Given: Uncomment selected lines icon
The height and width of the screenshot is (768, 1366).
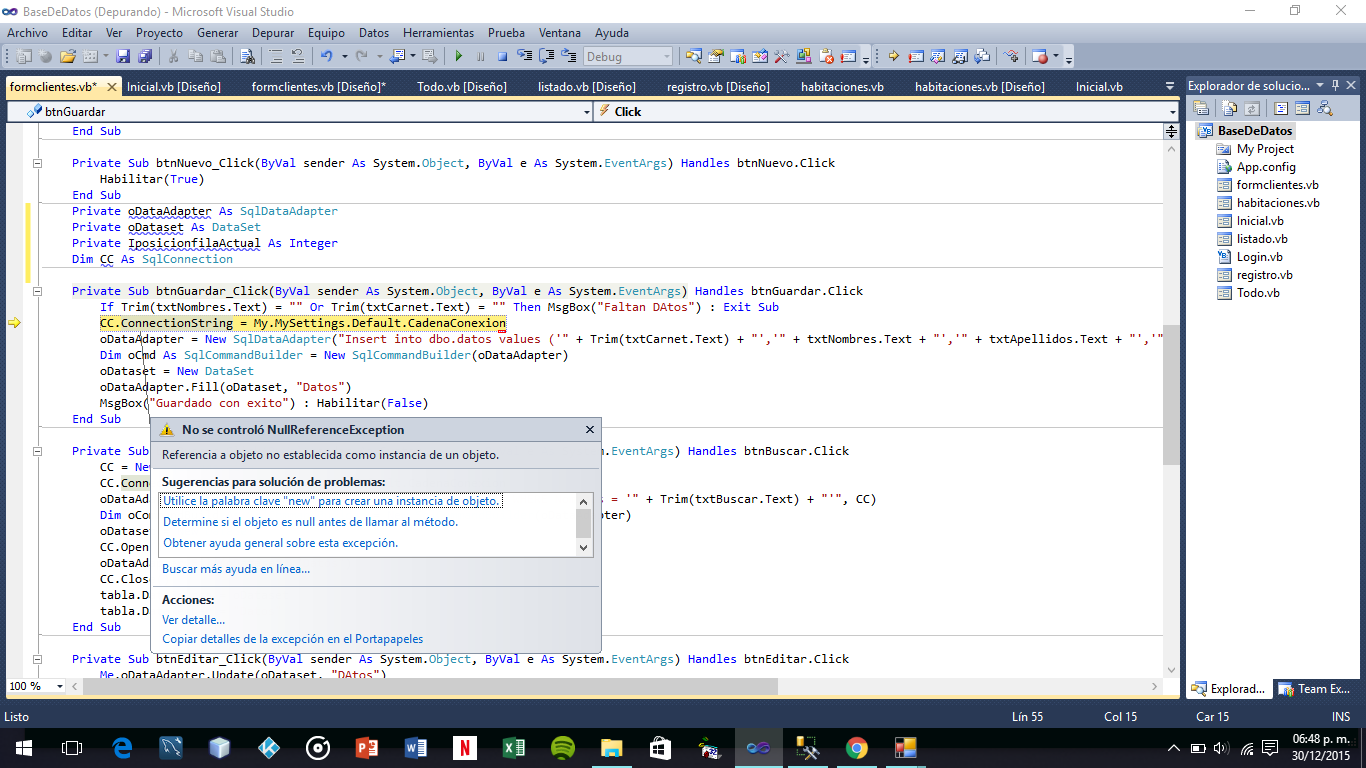Looking at the screenshot, I should tap(298, 56).
